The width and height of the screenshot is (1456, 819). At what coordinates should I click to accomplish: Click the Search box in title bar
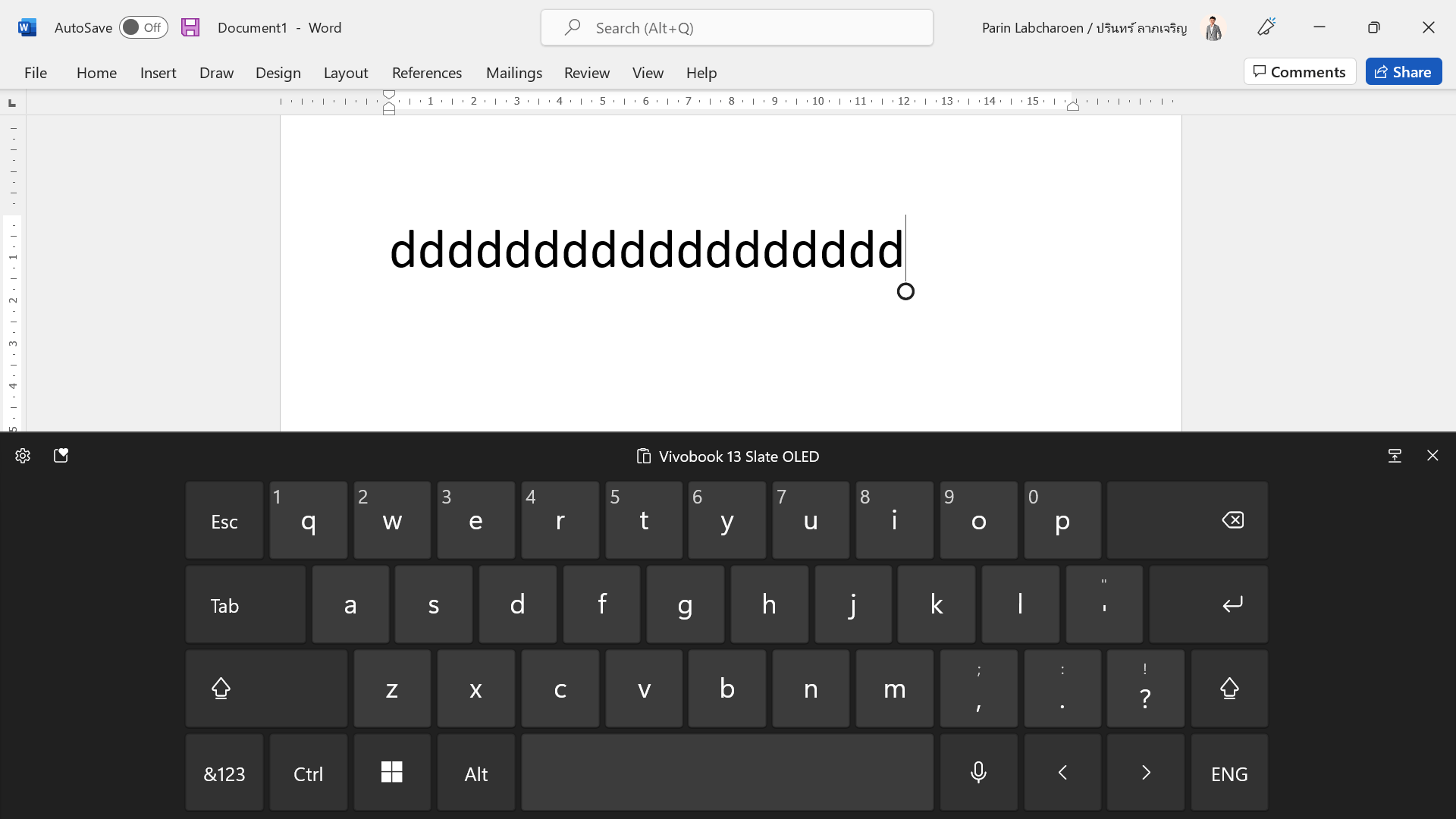click(736, 28)
